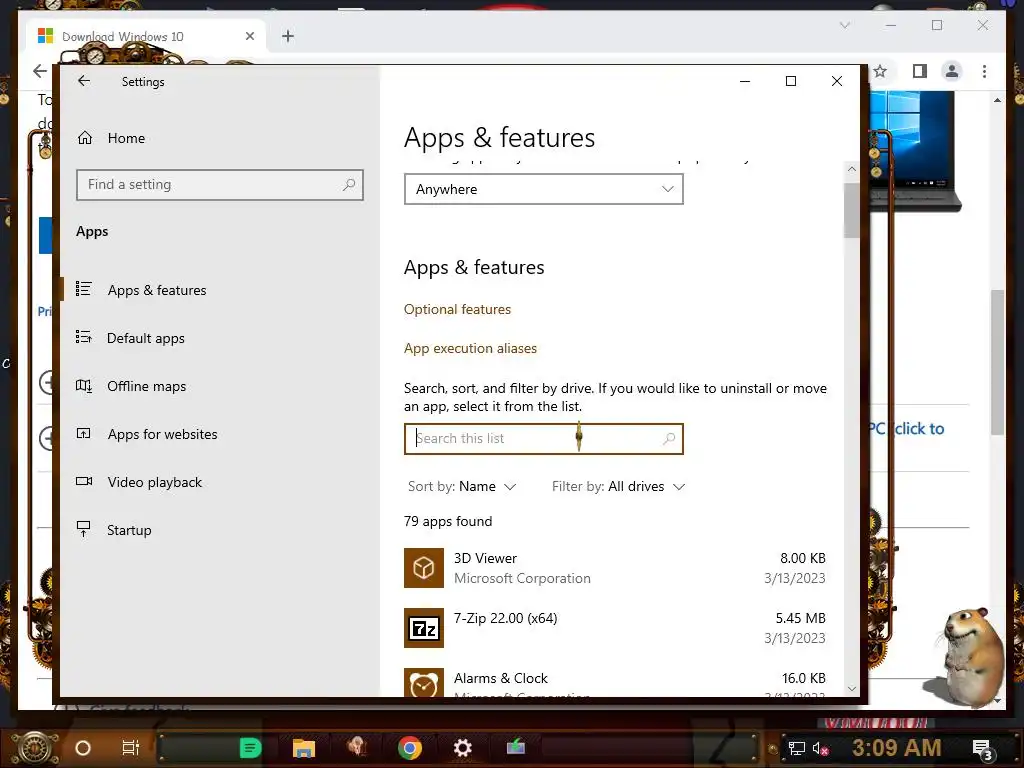Image resolution: width=1024 pixels, height=768 pixels.
Task: Click the search icon in Search this list
Action: click(x=669, y=439)
